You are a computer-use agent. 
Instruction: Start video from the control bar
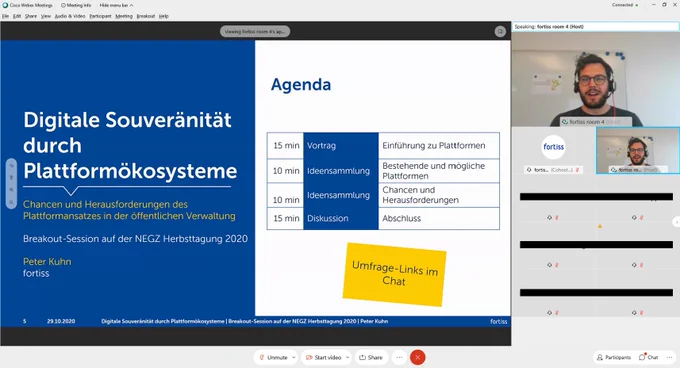click(x=324, y=358)
